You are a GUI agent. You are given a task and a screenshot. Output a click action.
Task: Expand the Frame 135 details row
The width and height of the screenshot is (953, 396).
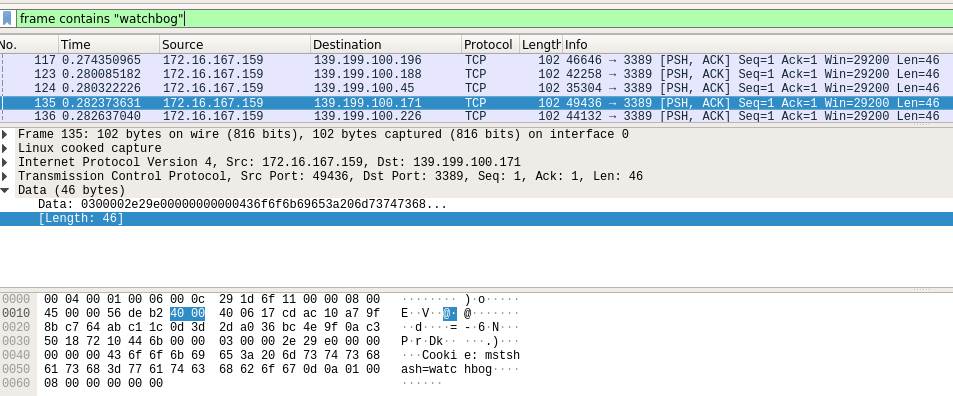[x=5, y=134]
